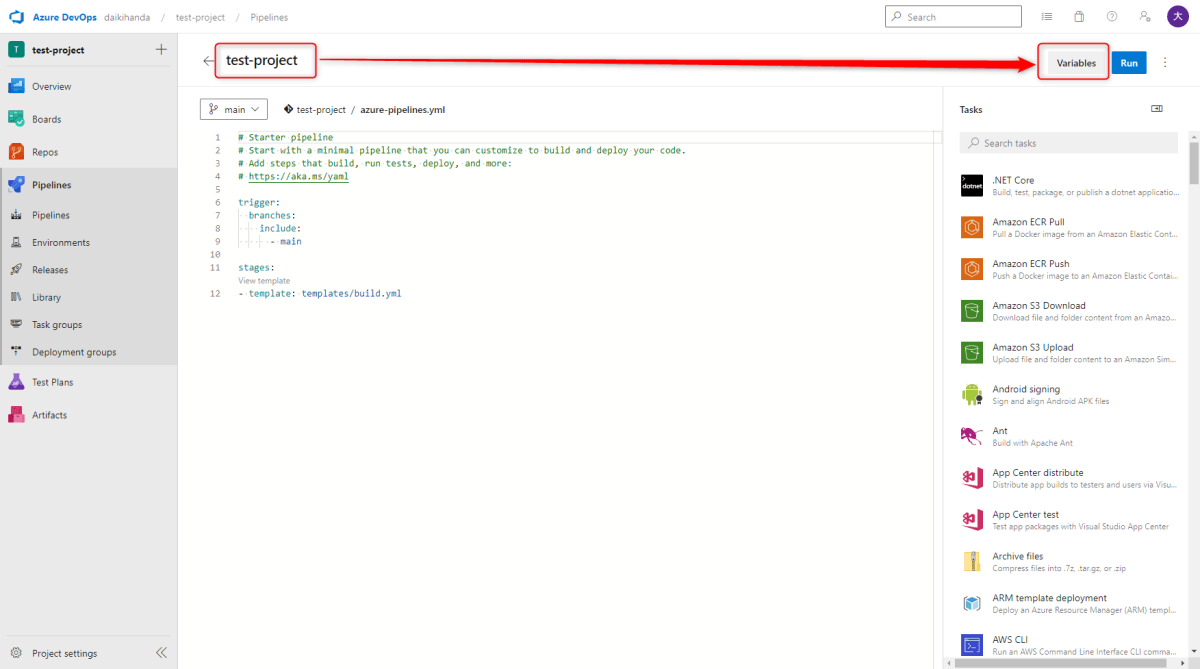Image resolution: width=1200 pixels, height=669 pixels.
Task: Open Artifacts in the sidebar
Action: pyautogui.click(x=89, y=415)
